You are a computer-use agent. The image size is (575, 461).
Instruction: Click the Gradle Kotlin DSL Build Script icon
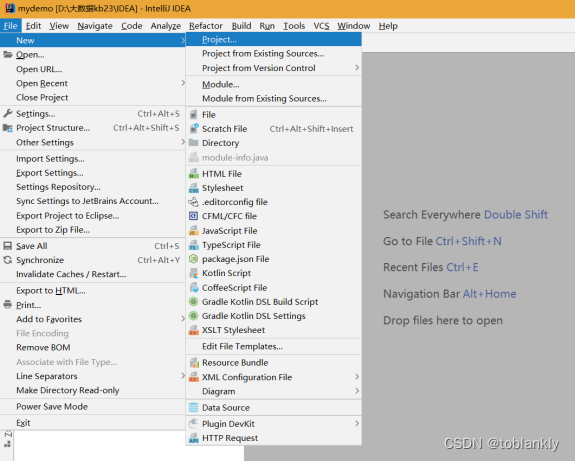click(x=194, y=302)
